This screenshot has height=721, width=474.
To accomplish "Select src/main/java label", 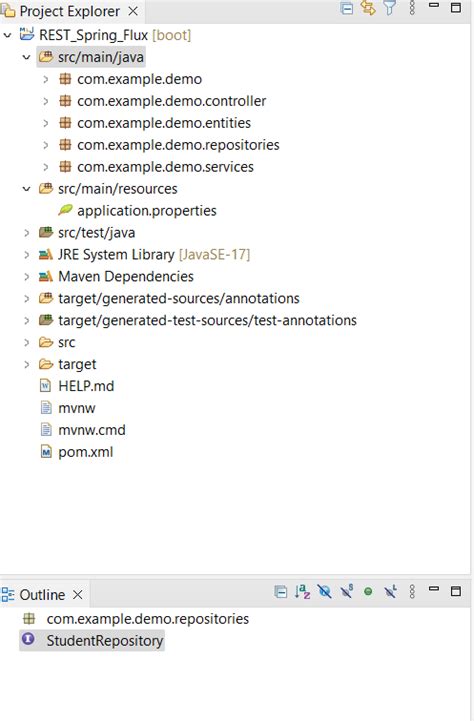I will [x=101, y=57].
